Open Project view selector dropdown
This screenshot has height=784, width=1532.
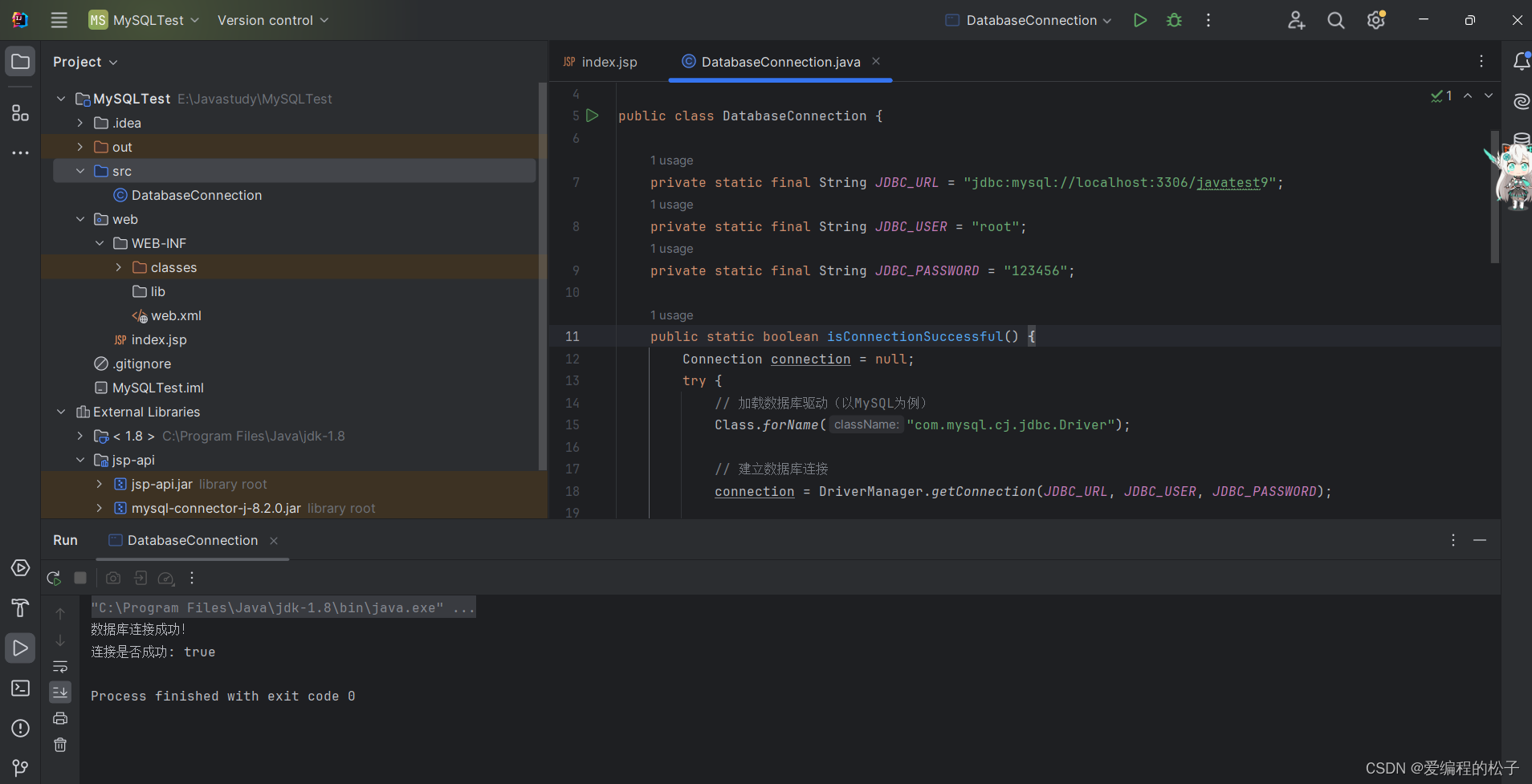pyautogui.click(x=85, y=62)
